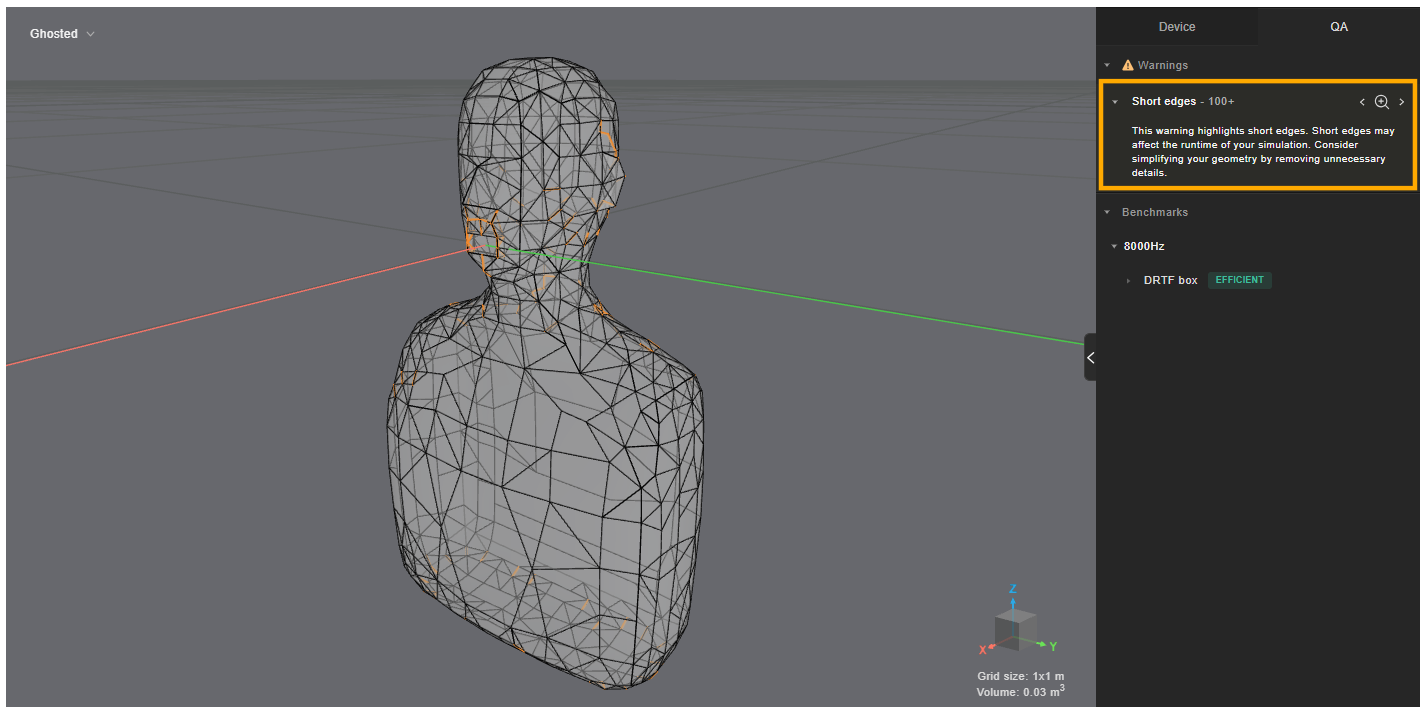The width and height of the screenshot is (1426, 711).
Task: Click the Warnings alert triangle icon
Action: click(1128, 65)
